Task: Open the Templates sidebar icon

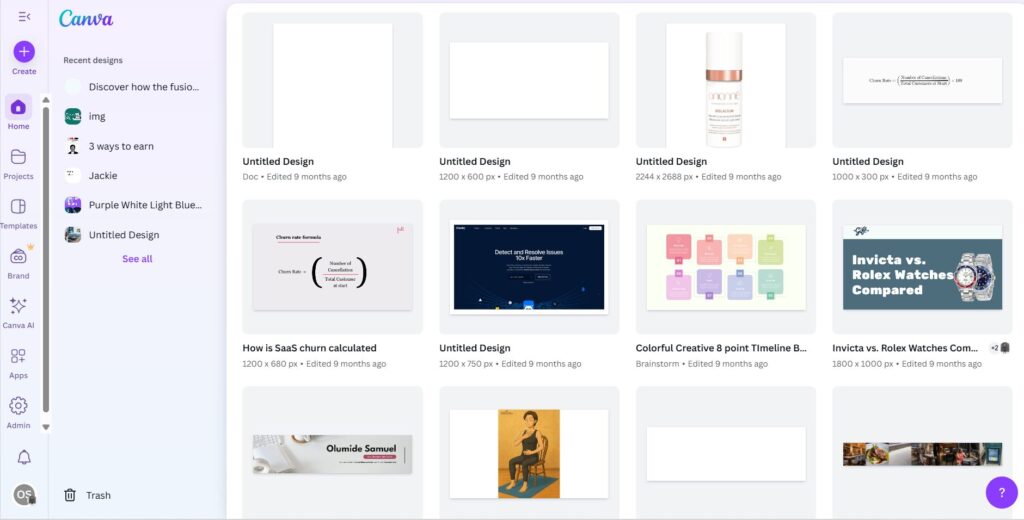Action: (x=18, y=206)
